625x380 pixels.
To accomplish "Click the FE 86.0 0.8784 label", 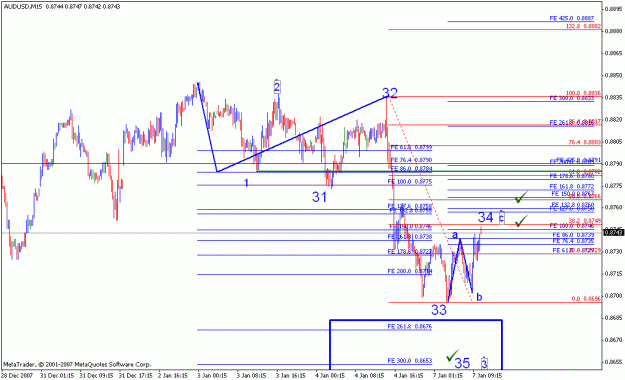I will 411,169.
